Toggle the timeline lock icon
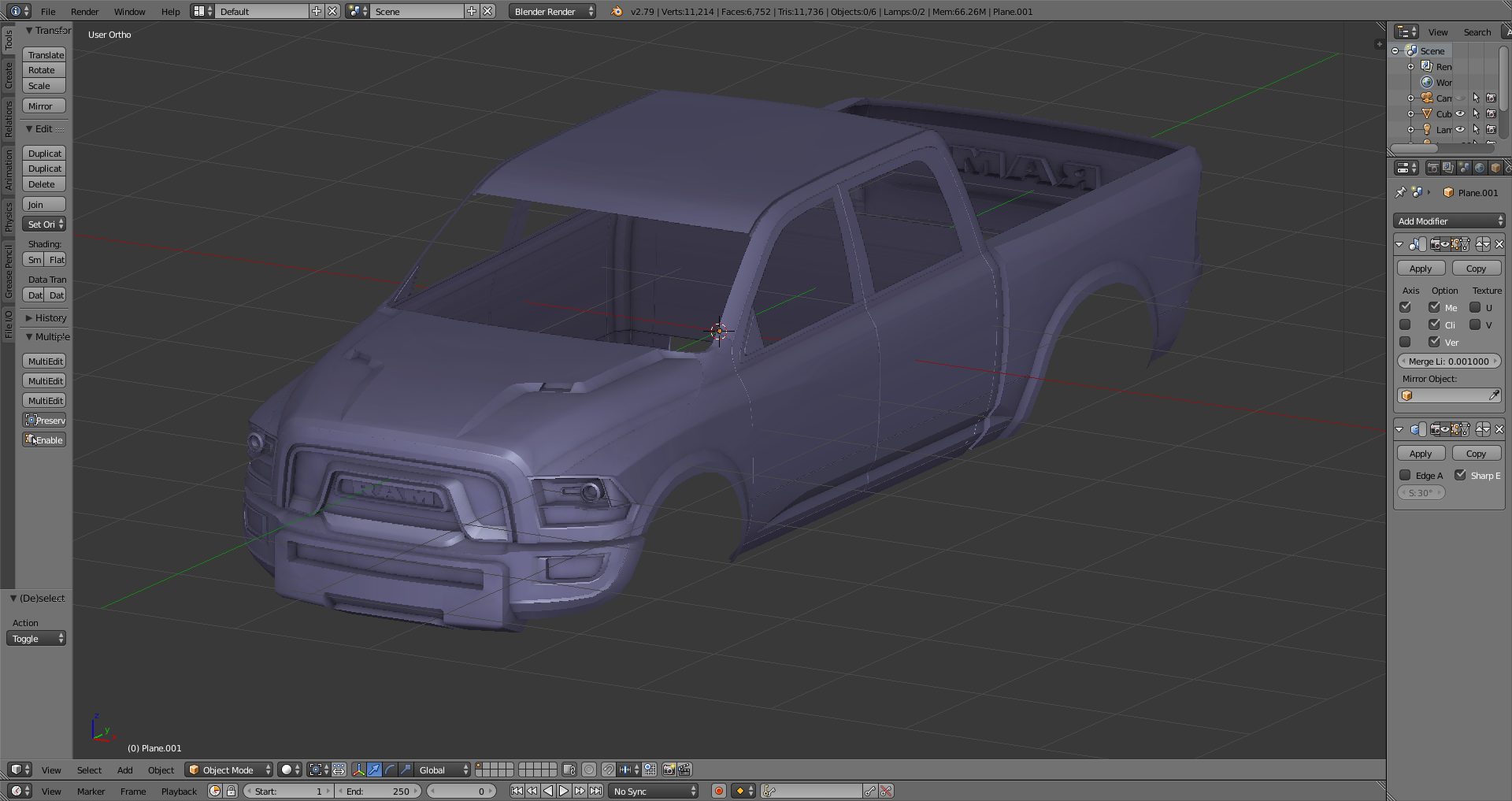 (231, 791)
